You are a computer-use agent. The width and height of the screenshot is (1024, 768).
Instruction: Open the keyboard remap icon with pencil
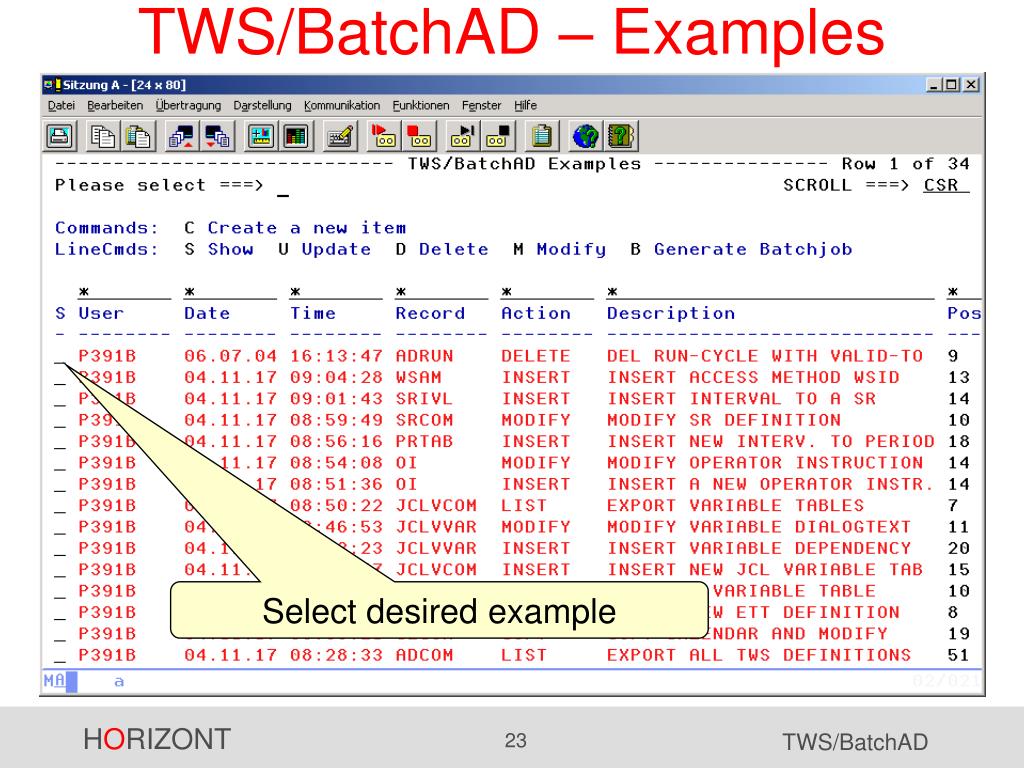tap(340, 136)
